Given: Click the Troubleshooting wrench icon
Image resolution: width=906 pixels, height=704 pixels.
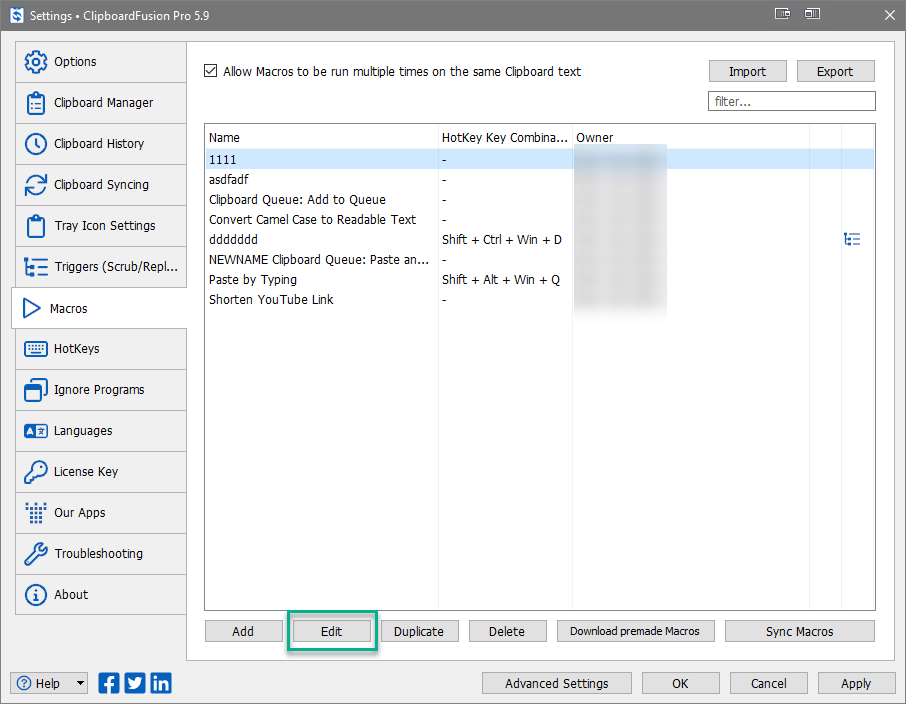Looking at the screenshot, I should (36, 554).
